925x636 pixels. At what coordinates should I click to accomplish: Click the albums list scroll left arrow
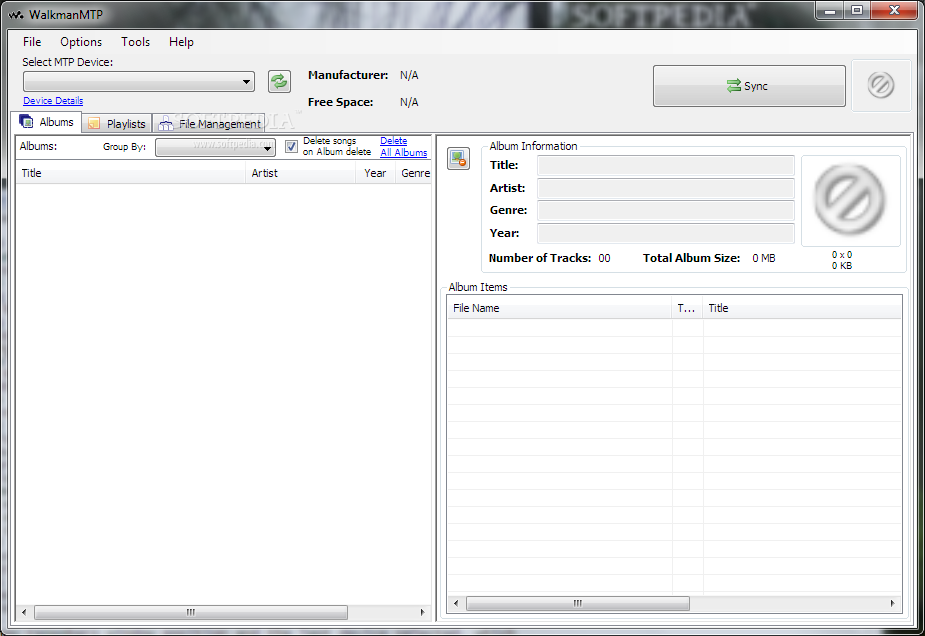[24, 612]
